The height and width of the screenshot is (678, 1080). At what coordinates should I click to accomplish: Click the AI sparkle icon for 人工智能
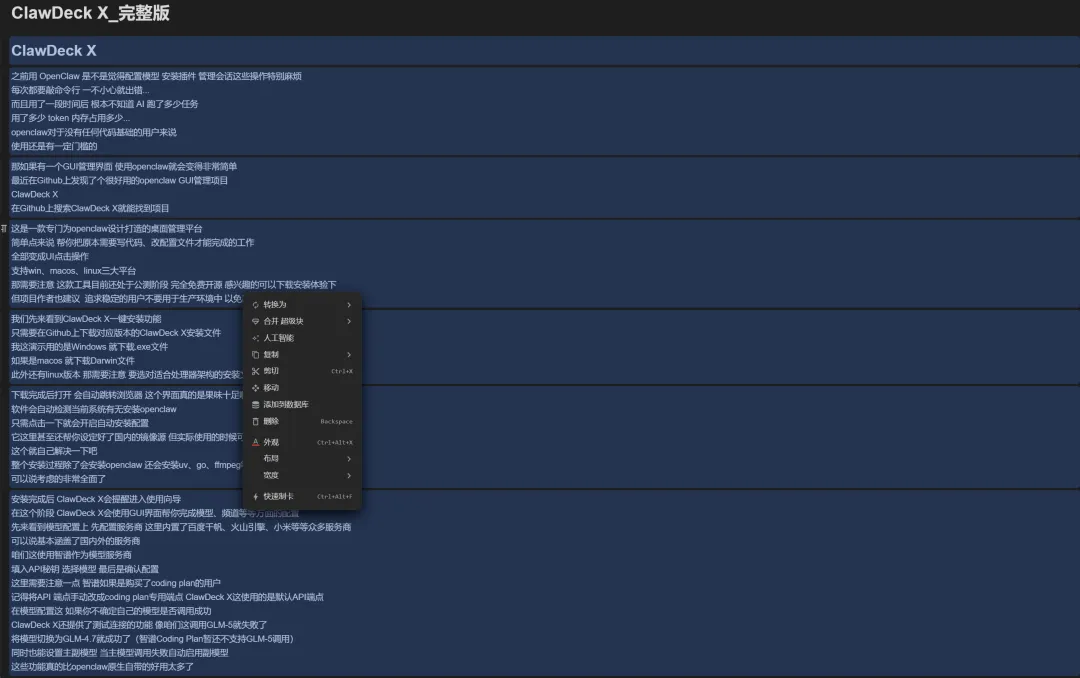click(x=256, y=338)
